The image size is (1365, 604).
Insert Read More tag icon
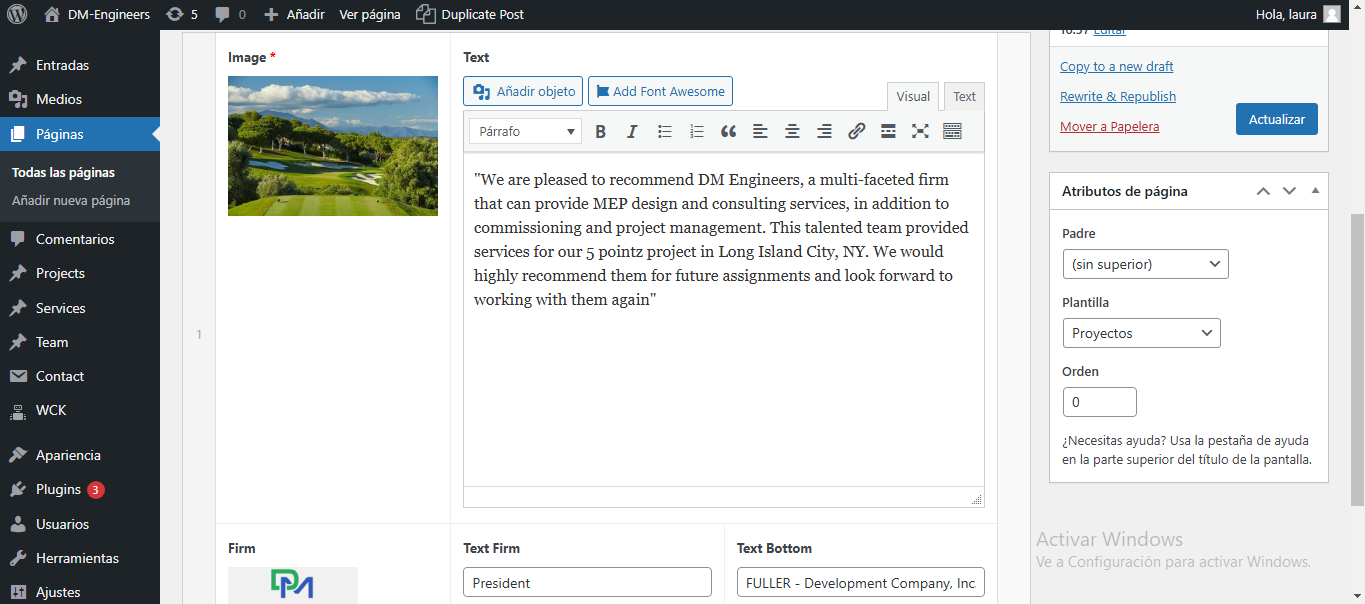[x=888, y=131]
